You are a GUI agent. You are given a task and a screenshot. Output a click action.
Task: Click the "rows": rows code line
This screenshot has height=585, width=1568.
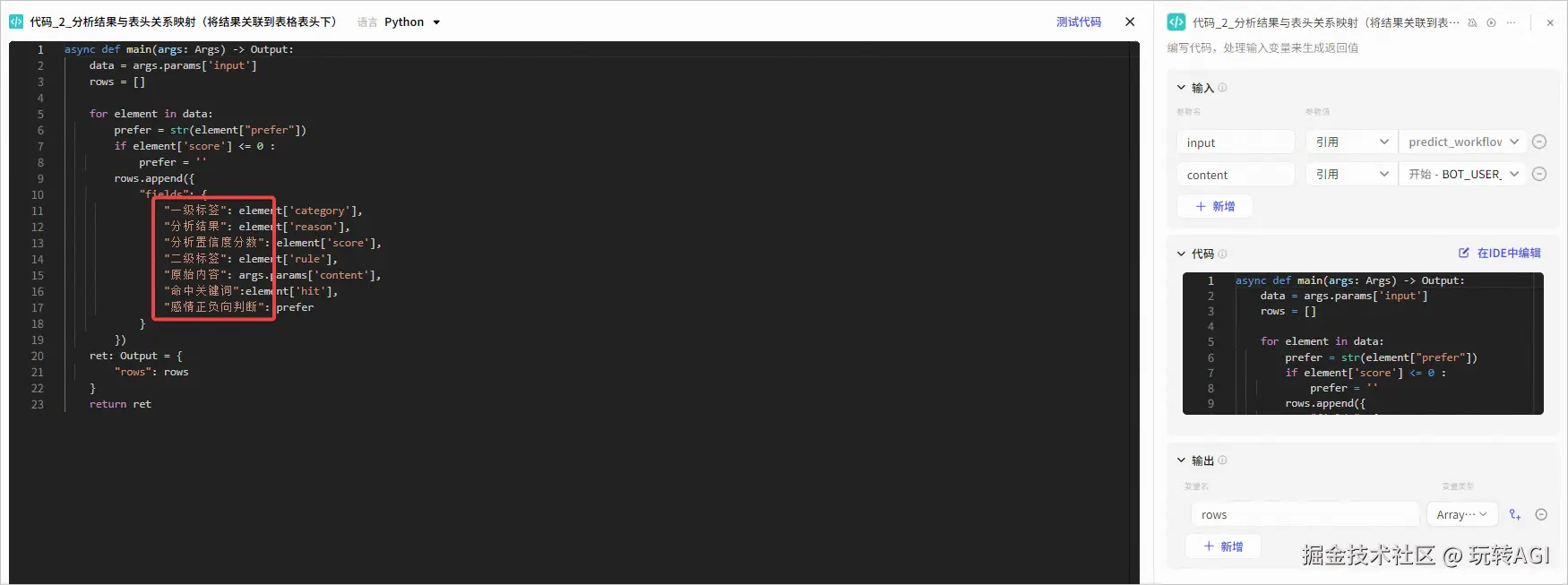(x=151, y=372)
